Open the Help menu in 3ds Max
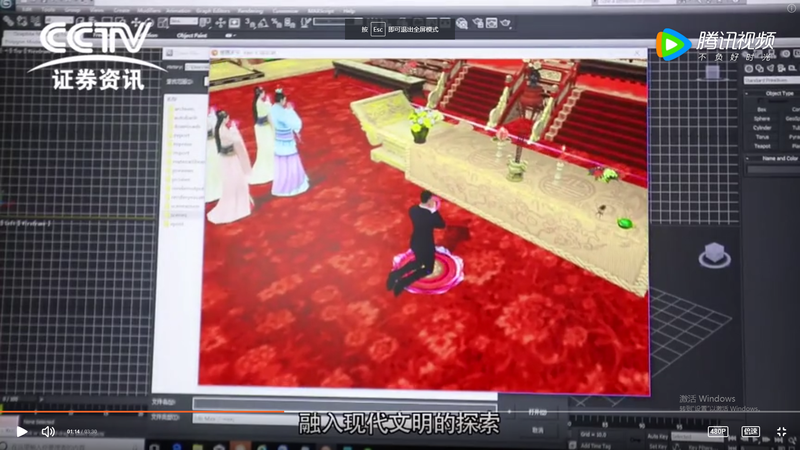The height and width of the screenshot is (450, 800). click(x=349, y=11)
